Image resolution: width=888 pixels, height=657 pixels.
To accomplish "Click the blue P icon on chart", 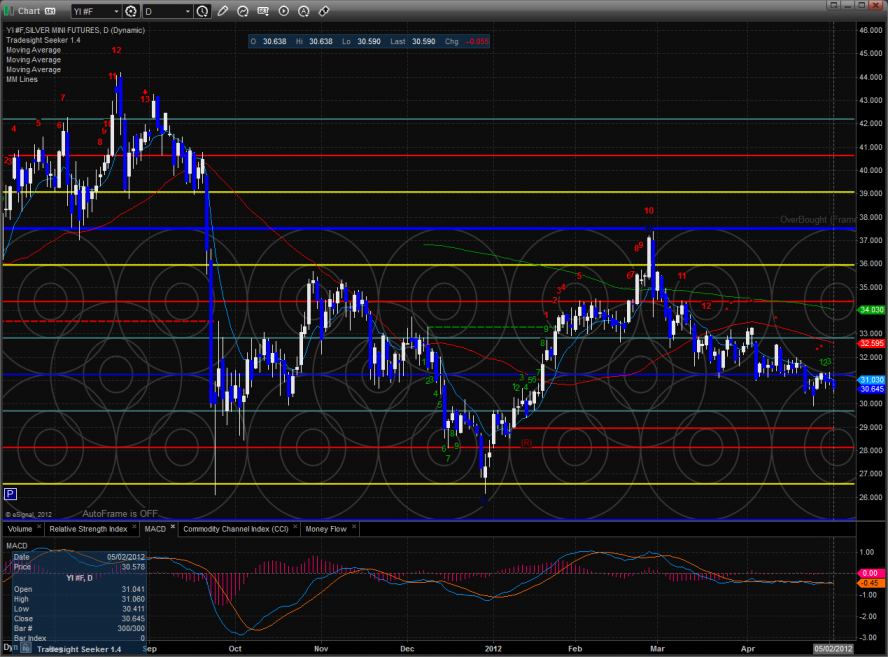I will 10,494.
